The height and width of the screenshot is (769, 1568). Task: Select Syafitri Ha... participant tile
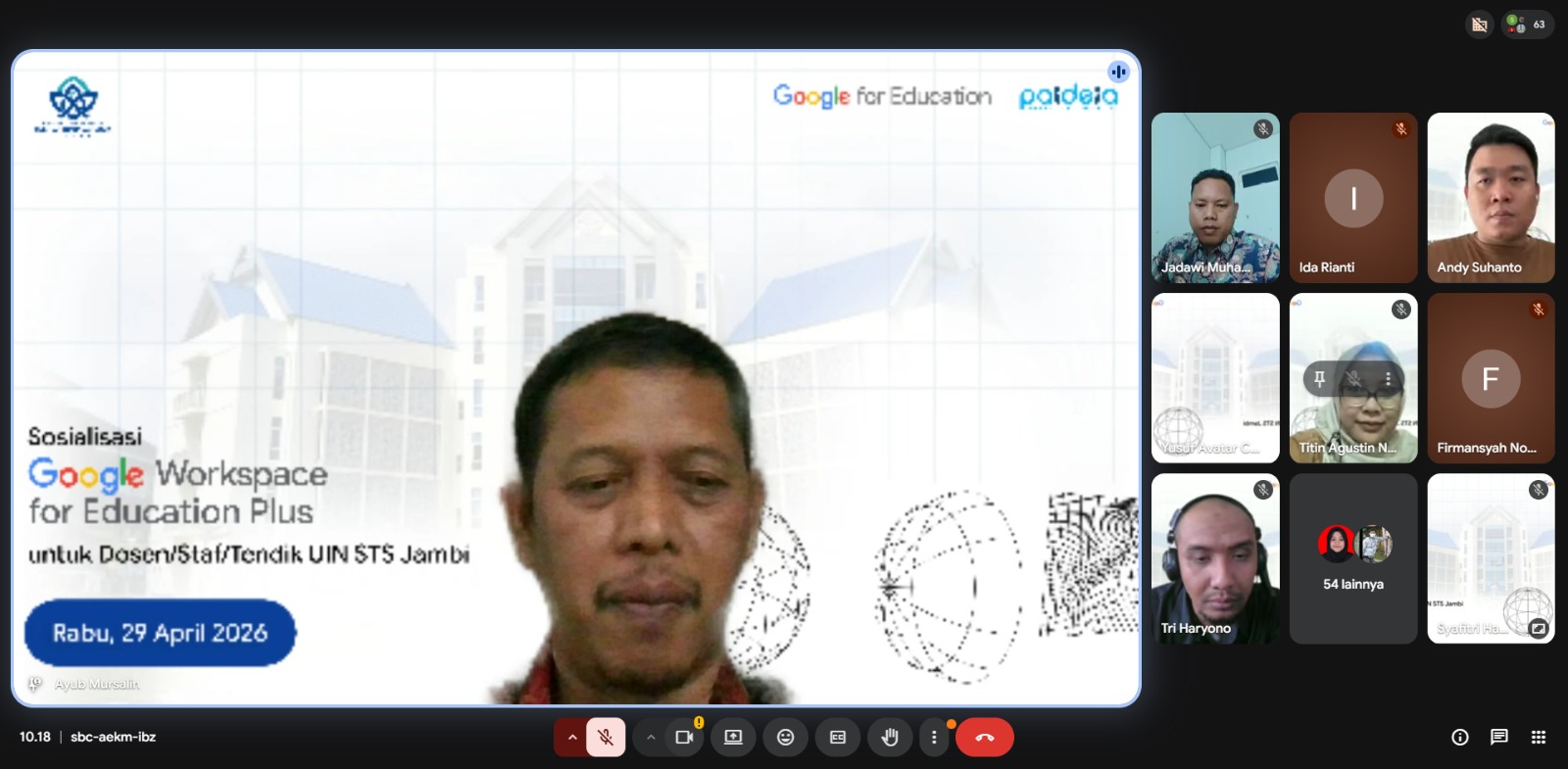[x=1491, y=558]
